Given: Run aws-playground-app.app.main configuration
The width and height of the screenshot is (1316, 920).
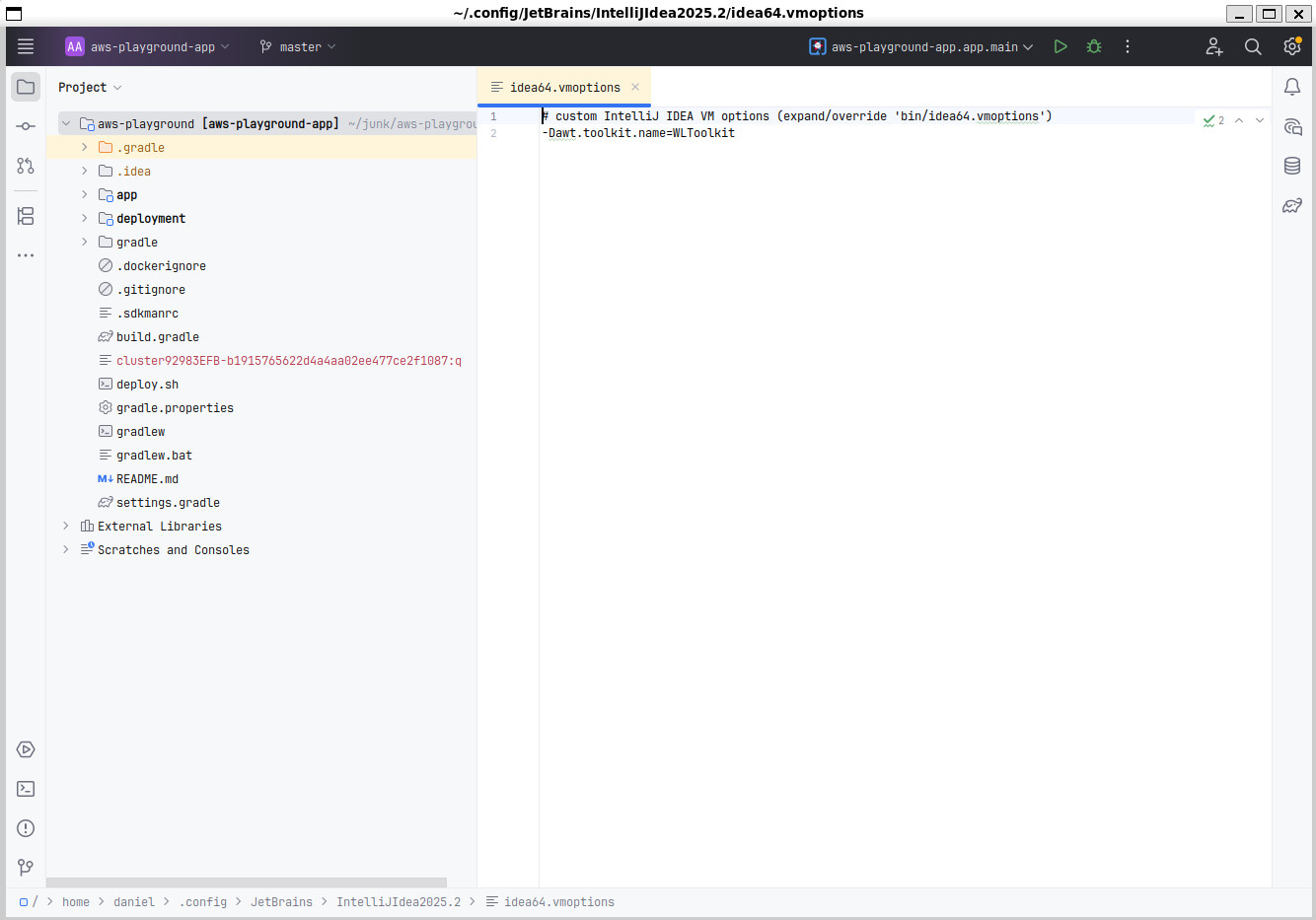Looking at the screenshot, I should tap(1060, 46).
